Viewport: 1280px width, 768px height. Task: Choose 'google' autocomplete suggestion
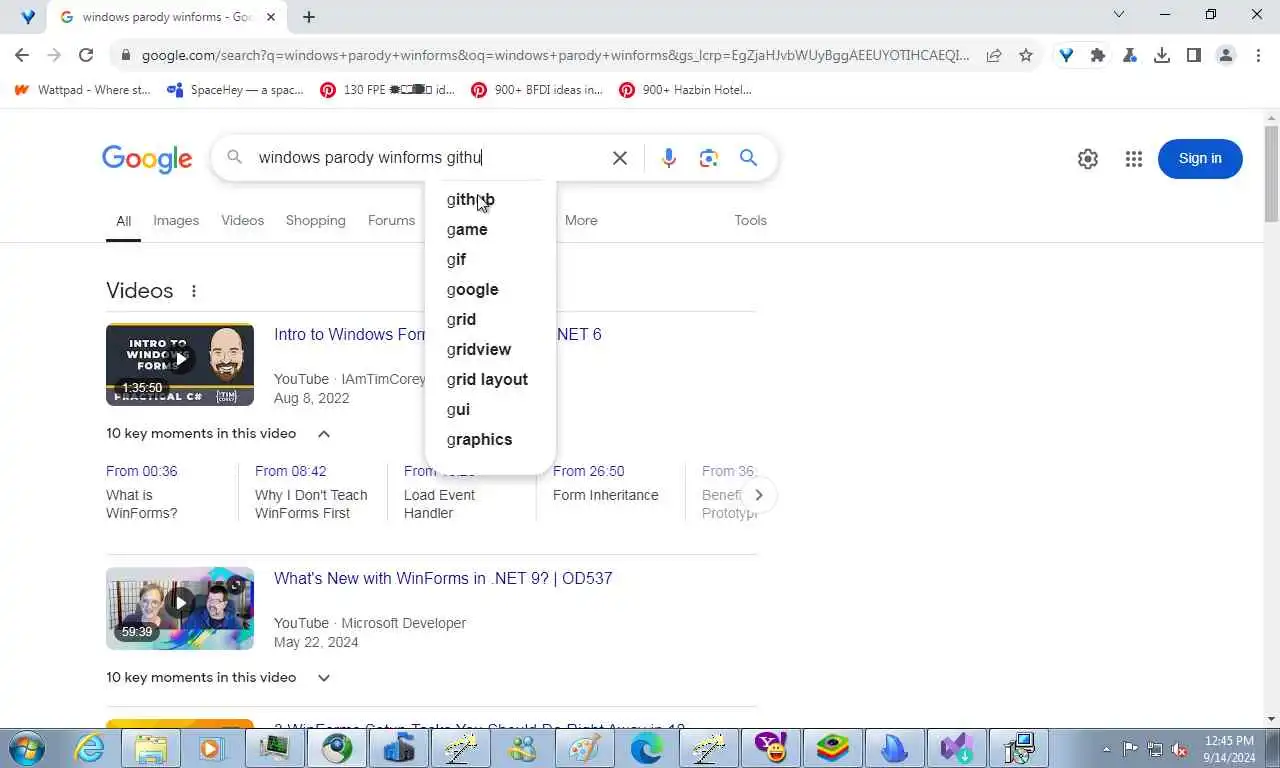pyautogui.click(x=490, y=289)
